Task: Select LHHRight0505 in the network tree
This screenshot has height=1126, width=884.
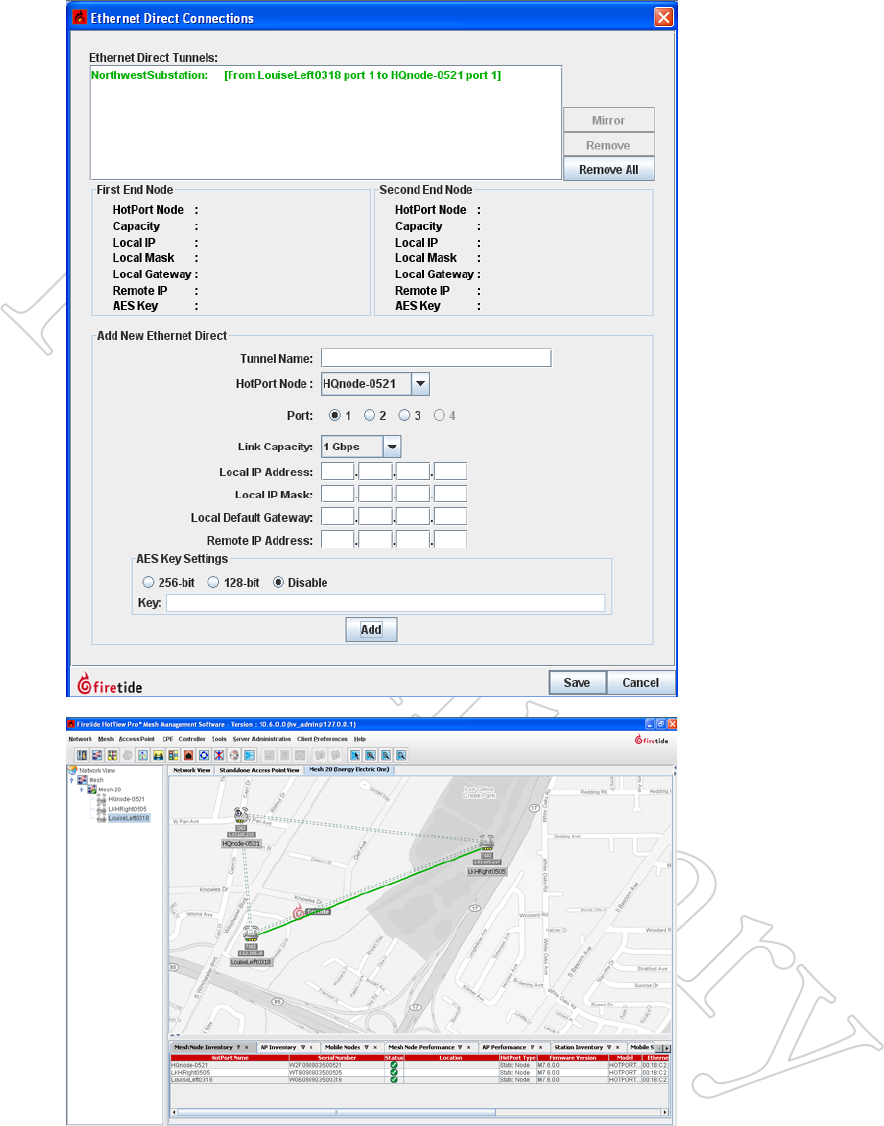Action: [x=127, y=809]
